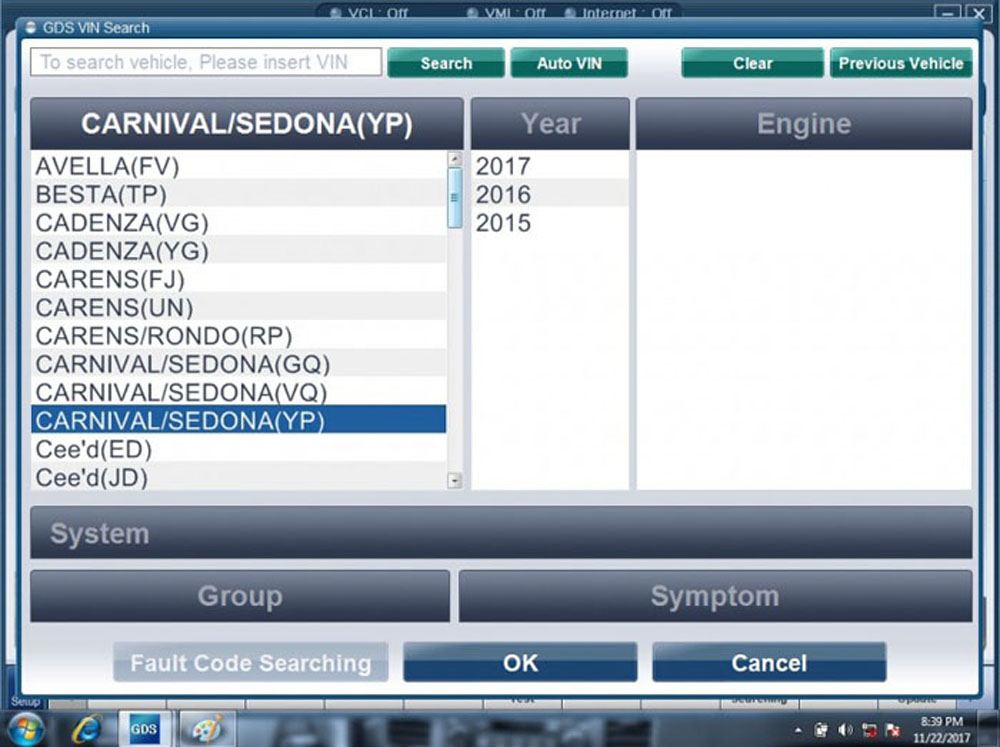Click the Search button
This screenshot has height=747, width=1000.
446,63
